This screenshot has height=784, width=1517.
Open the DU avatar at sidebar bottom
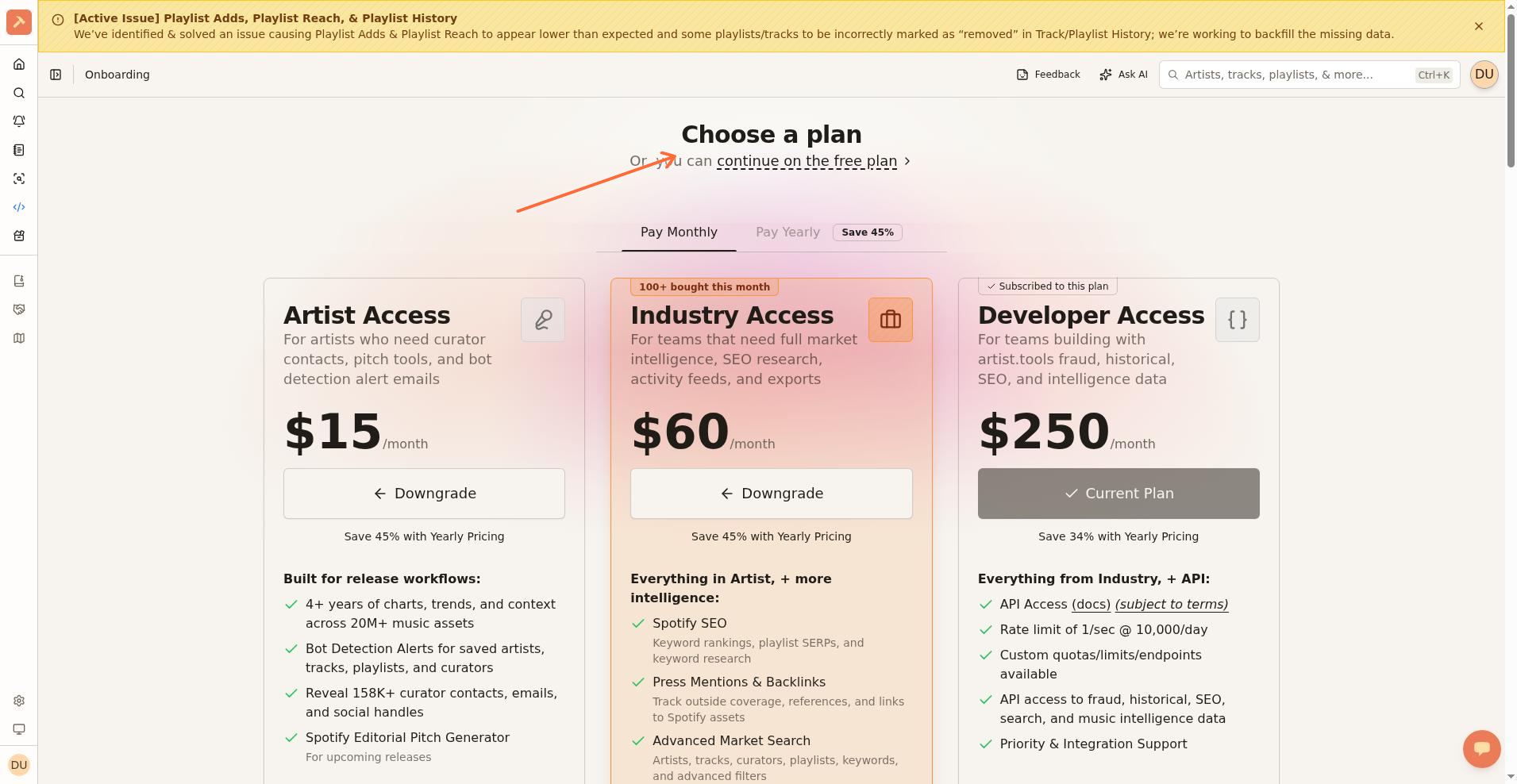(19, 765)
